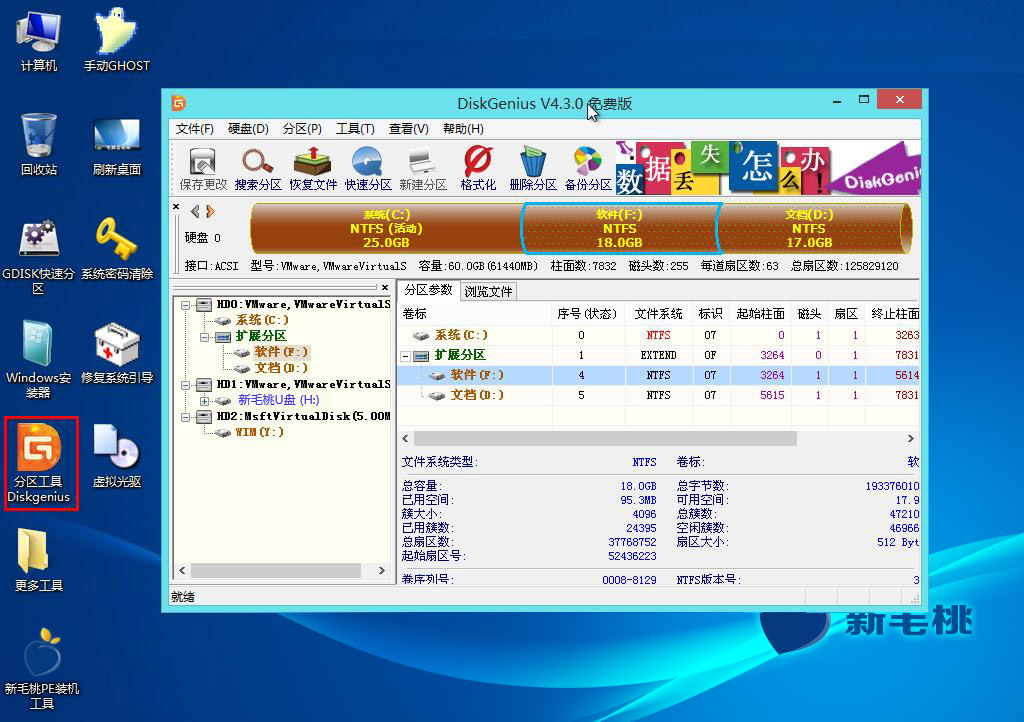
Task: Select 文档 (D:) in the disk tree
Action: point(281,368)
